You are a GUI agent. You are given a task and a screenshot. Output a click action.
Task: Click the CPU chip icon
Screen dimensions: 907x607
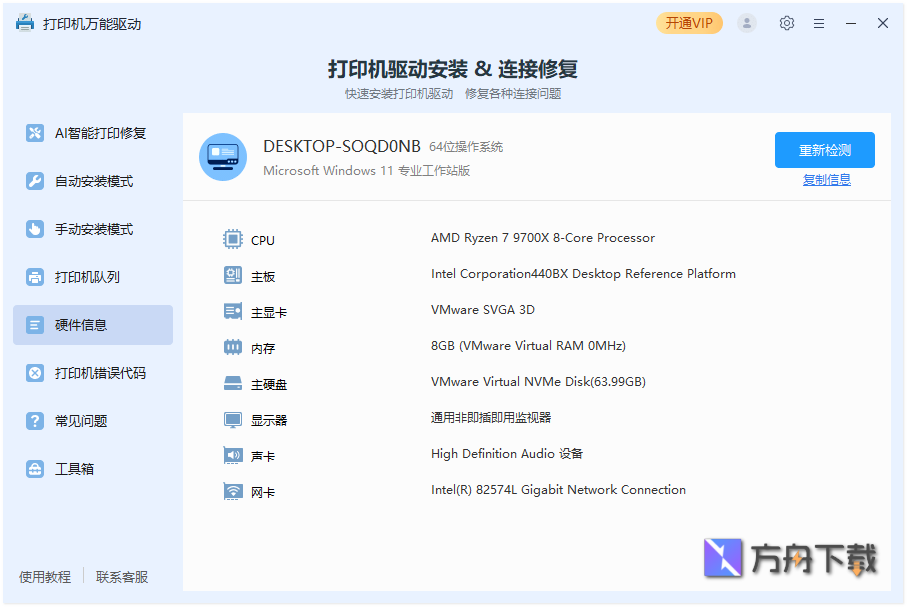pyautogui.click(x=233, y=239)
